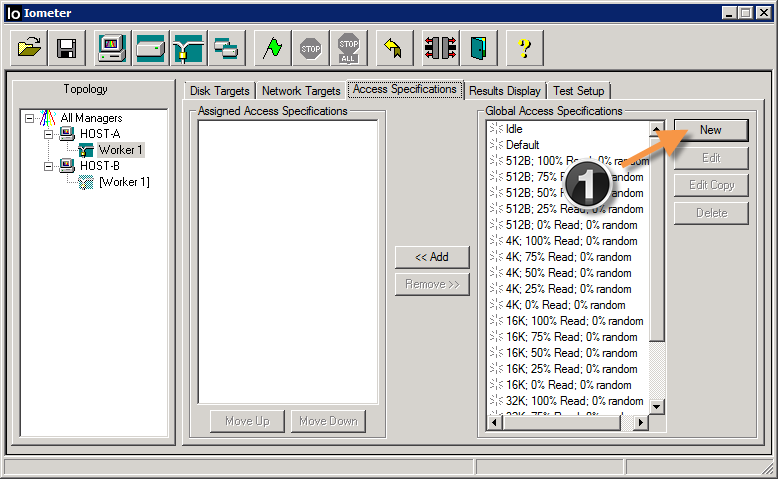Click the Start New Manager computer icon

coord(112,47)
